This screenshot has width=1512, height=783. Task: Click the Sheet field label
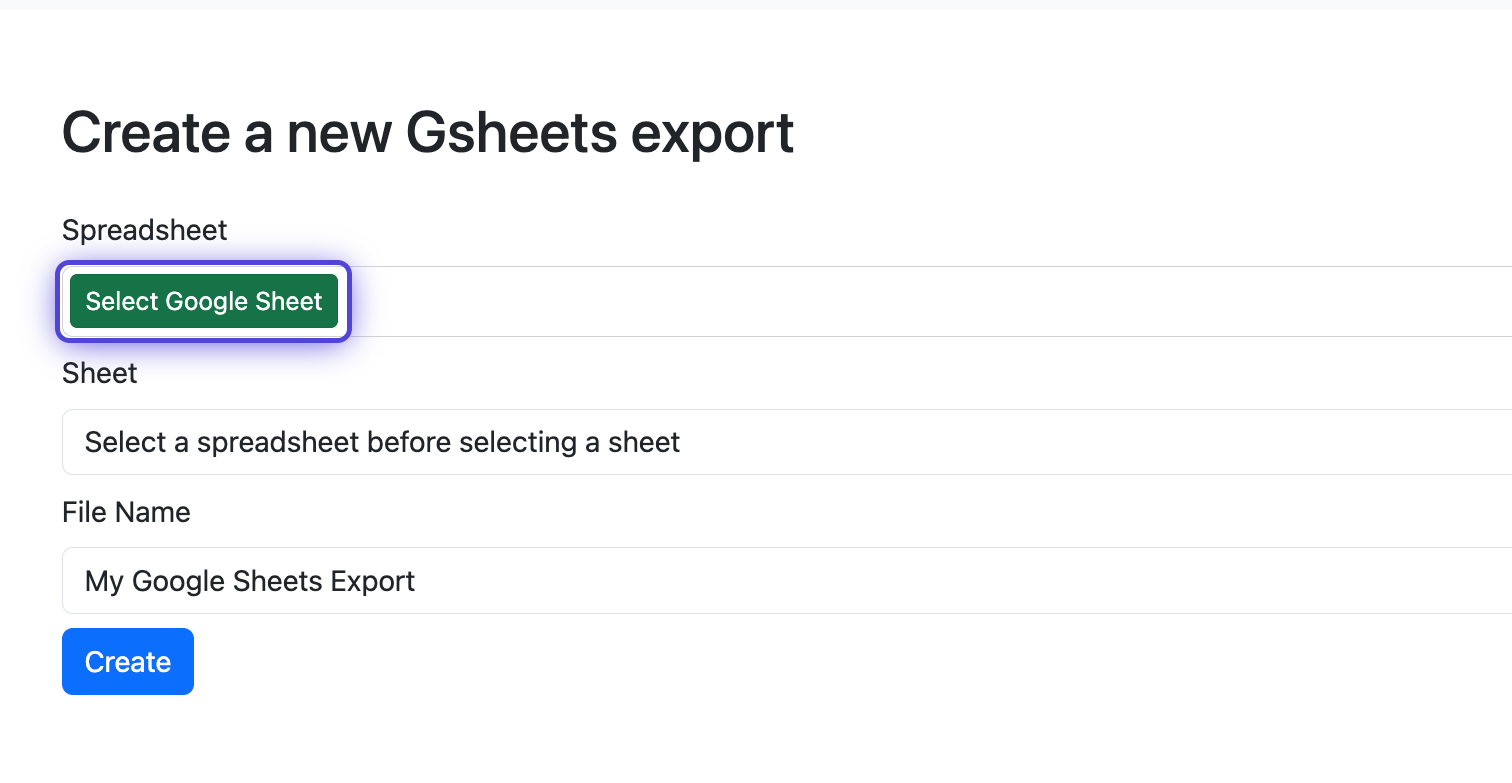click(100, 373)
